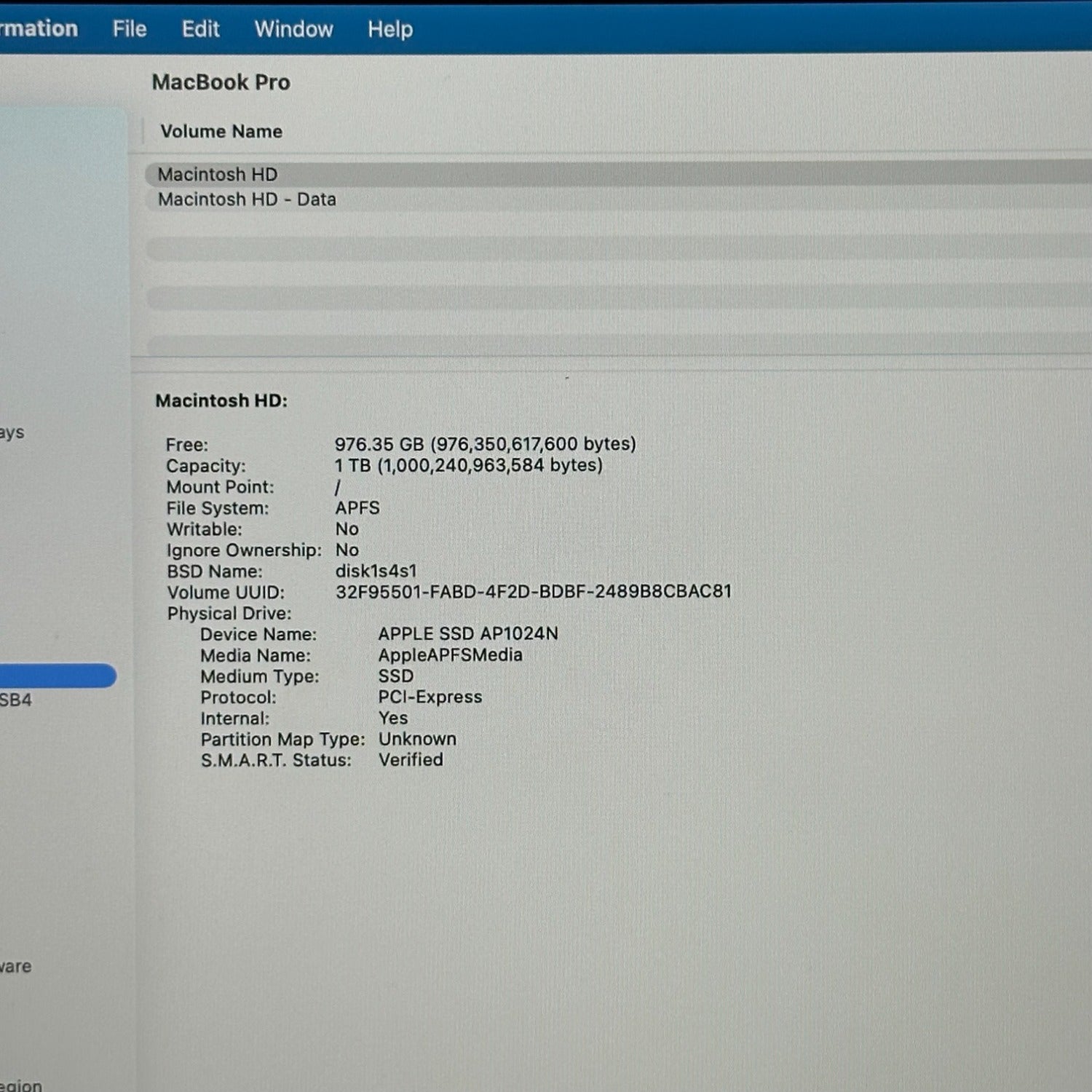Open the System Information app menu
Viewport: 1092px width, 1092px height.
point(38,29)
